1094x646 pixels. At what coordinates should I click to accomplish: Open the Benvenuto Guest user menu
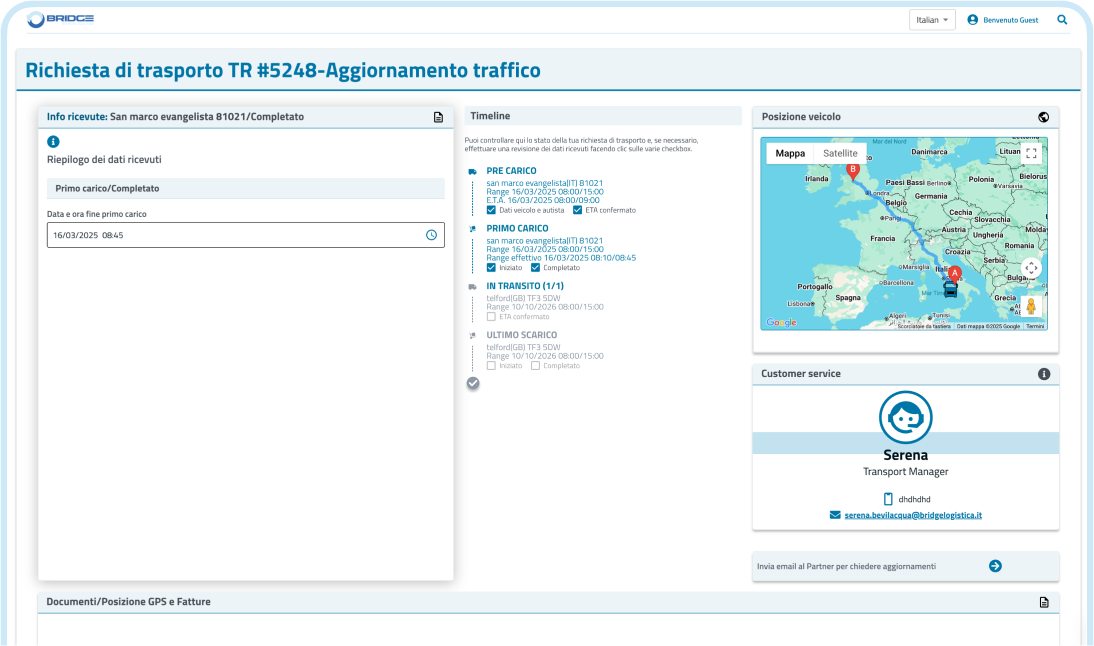click(x=1003, y=20)
